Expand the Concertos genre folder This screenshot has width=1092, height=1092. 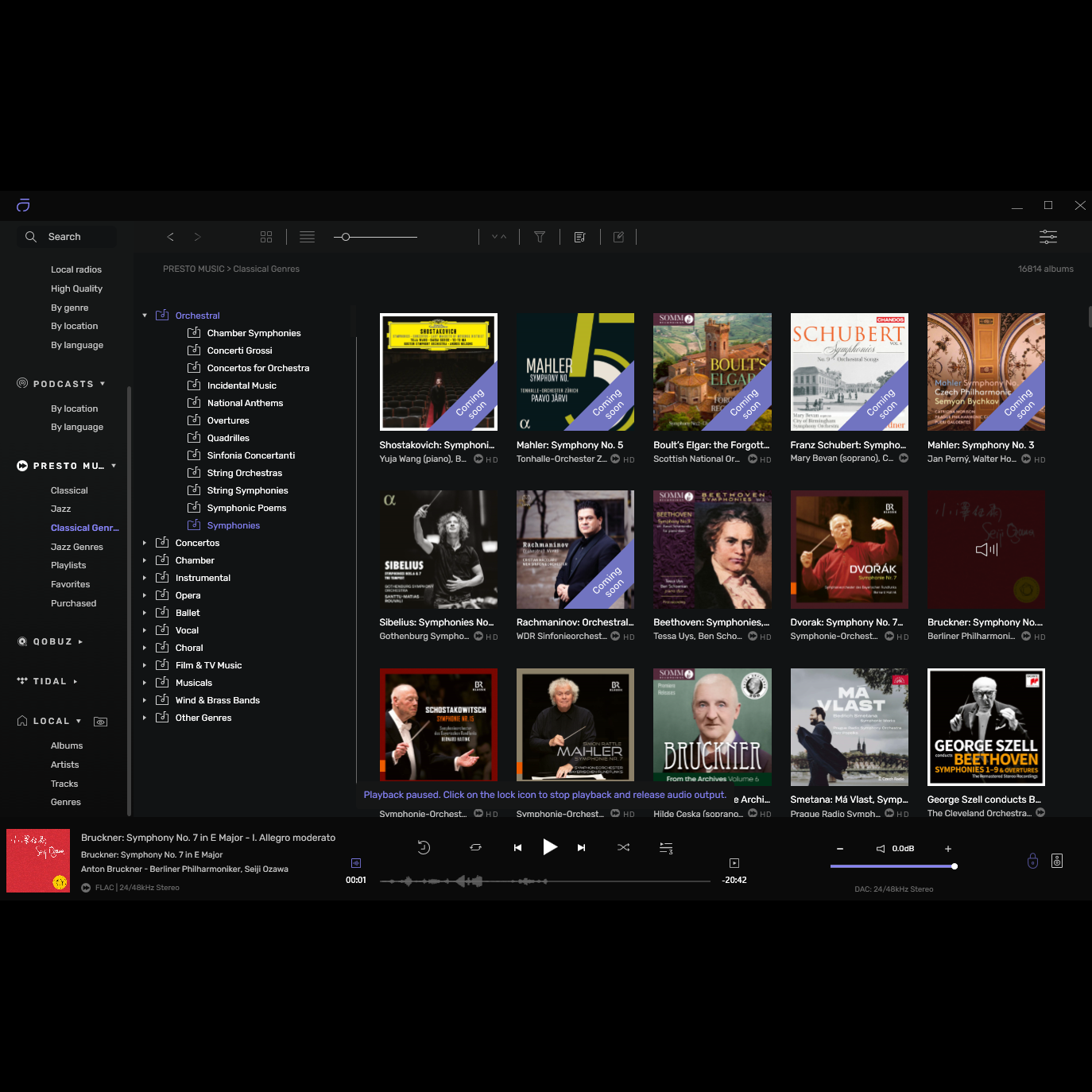pos(145,543)
